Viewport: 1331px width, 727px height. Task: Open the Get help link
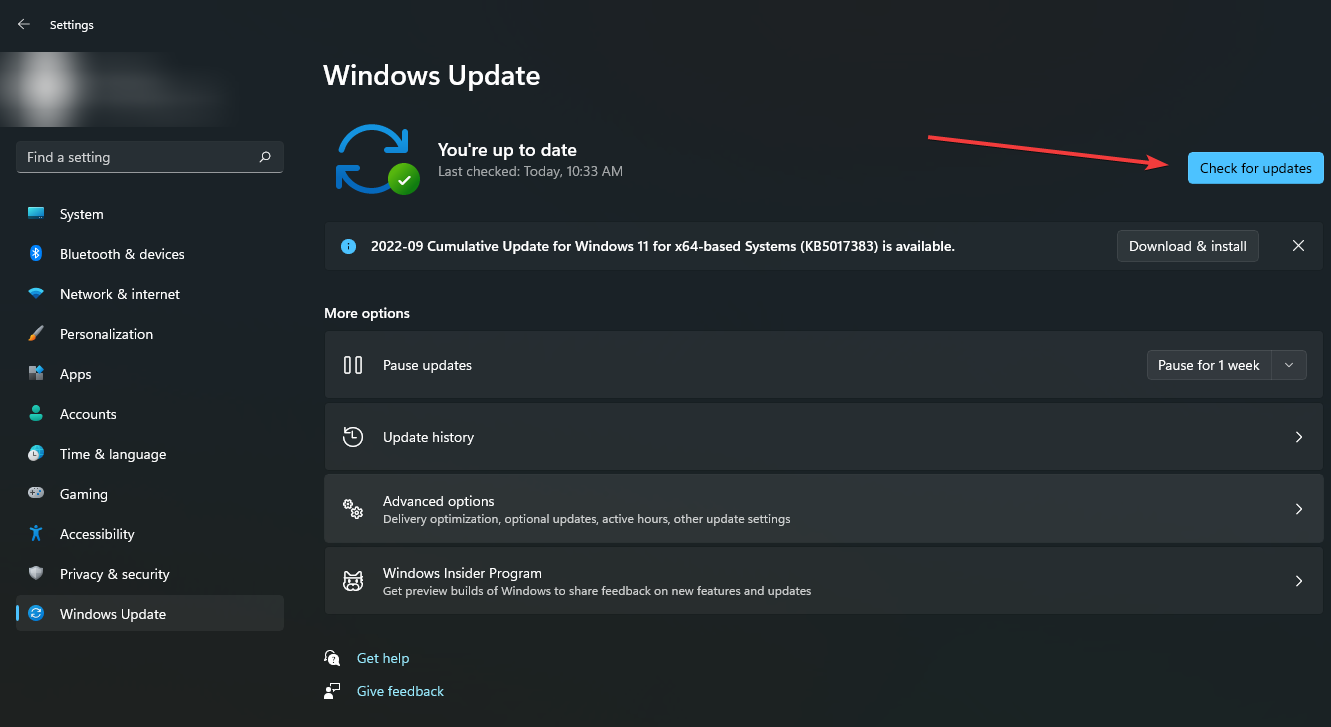(x=383, y=658)
